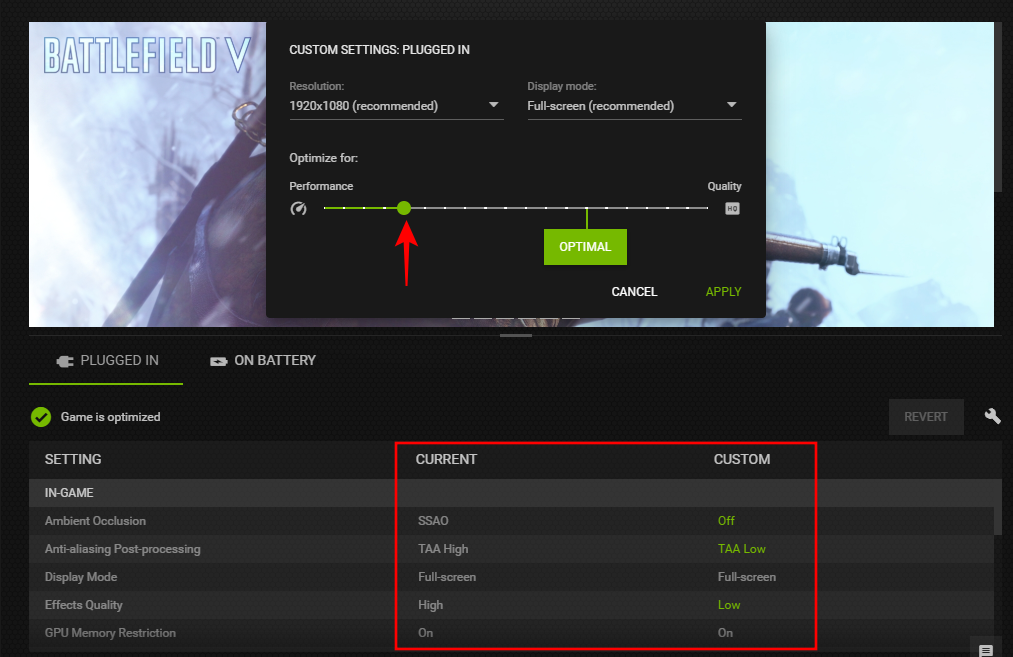Screen dimensions: 1013x657
Task: Cancel the custom settings dialog
Action: pyautogui.click(x=634, y=292)
